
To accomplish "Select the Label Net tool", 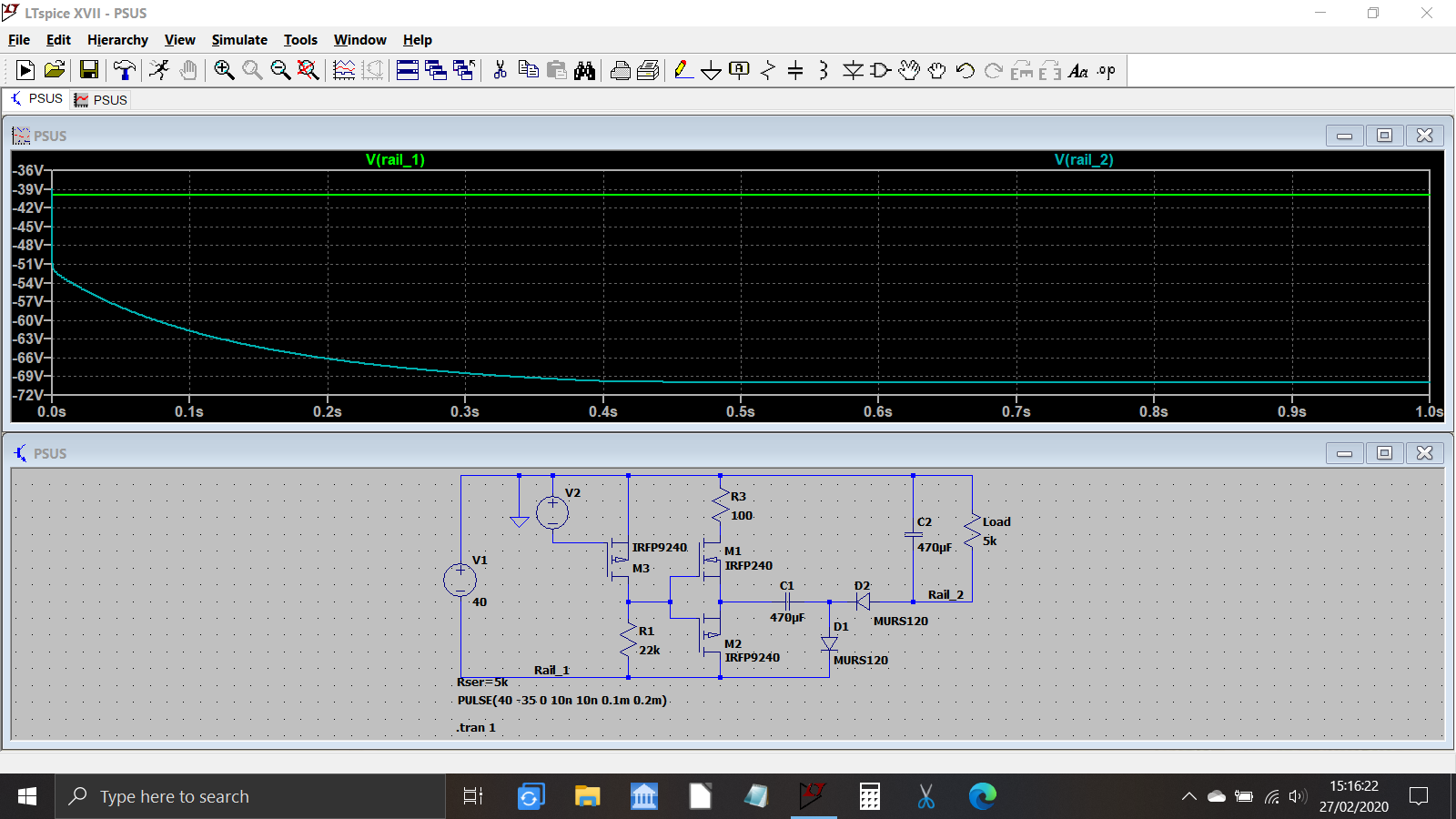I will (740, 70).
